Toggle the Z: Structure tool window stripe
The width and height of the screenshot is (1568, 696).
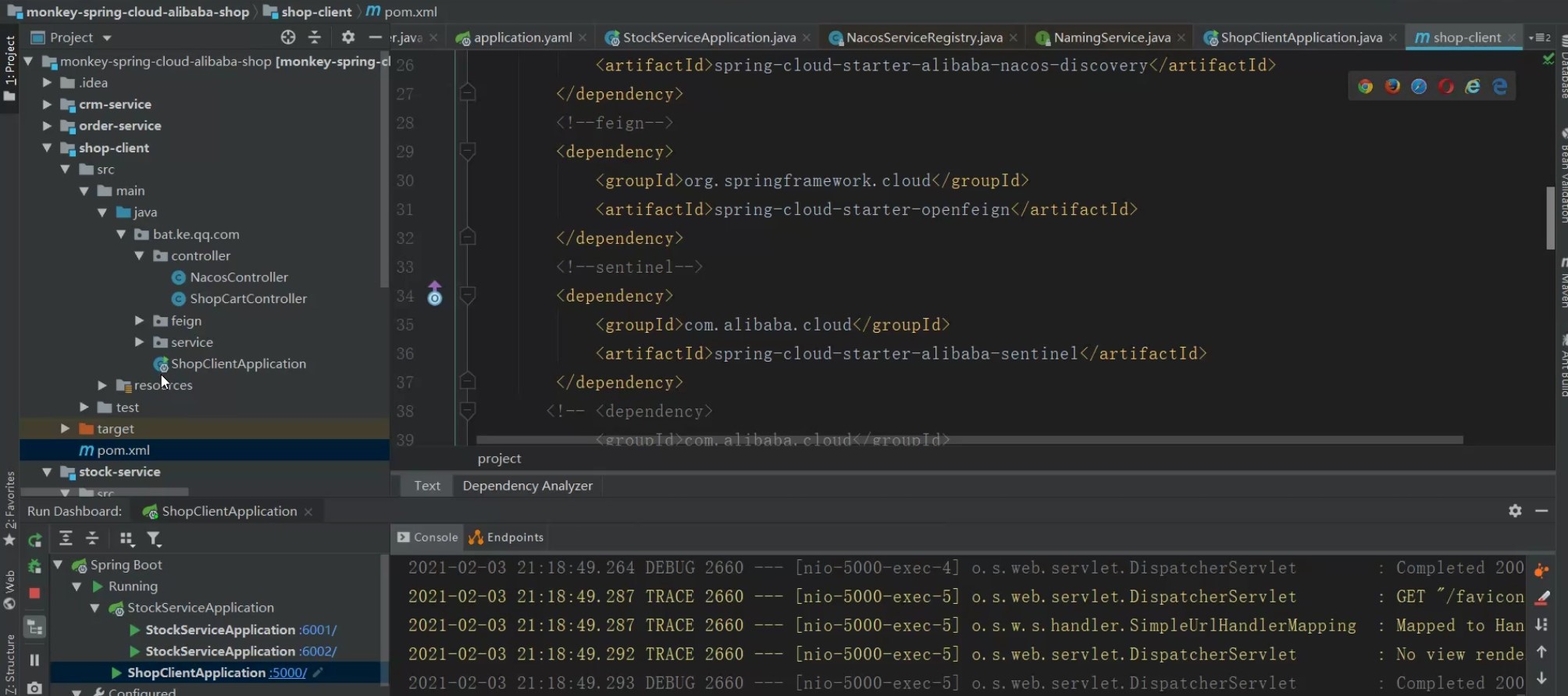(x=9, y=664)
